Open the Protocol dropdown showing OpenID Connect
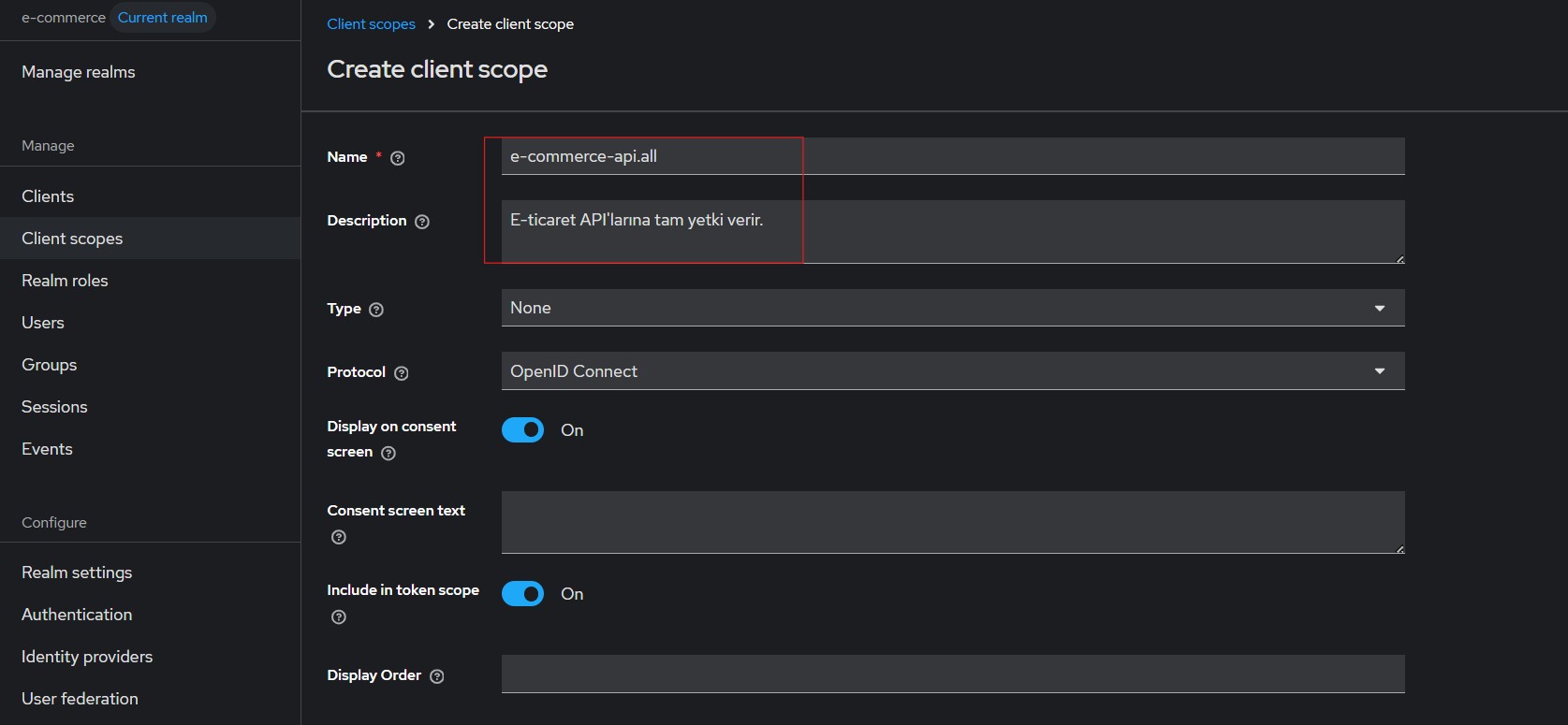The height and width of the screenshot is (725, 1568). (952, 371)
